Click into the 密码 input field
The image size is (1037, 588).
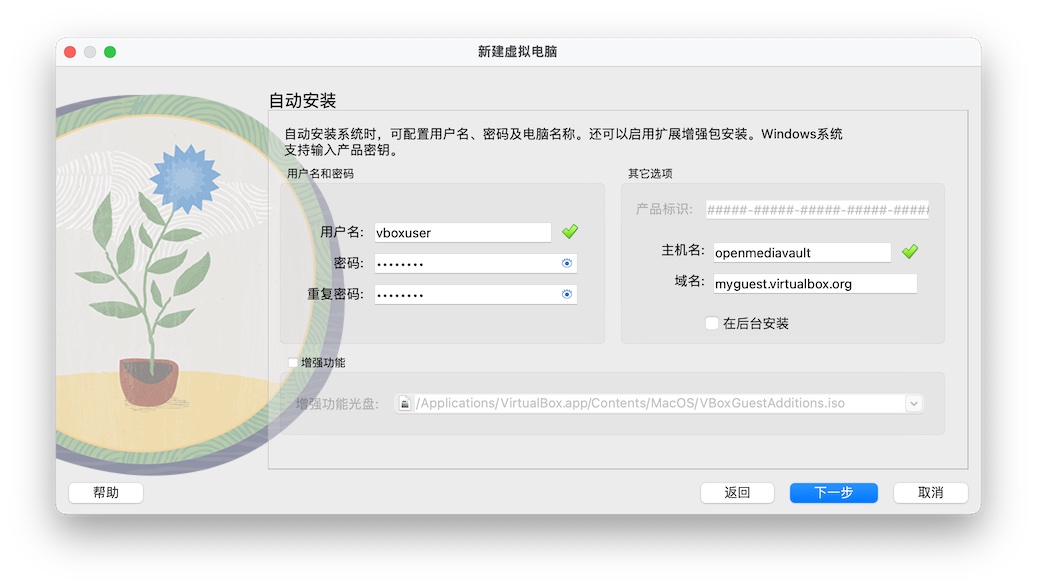[465, 264]
